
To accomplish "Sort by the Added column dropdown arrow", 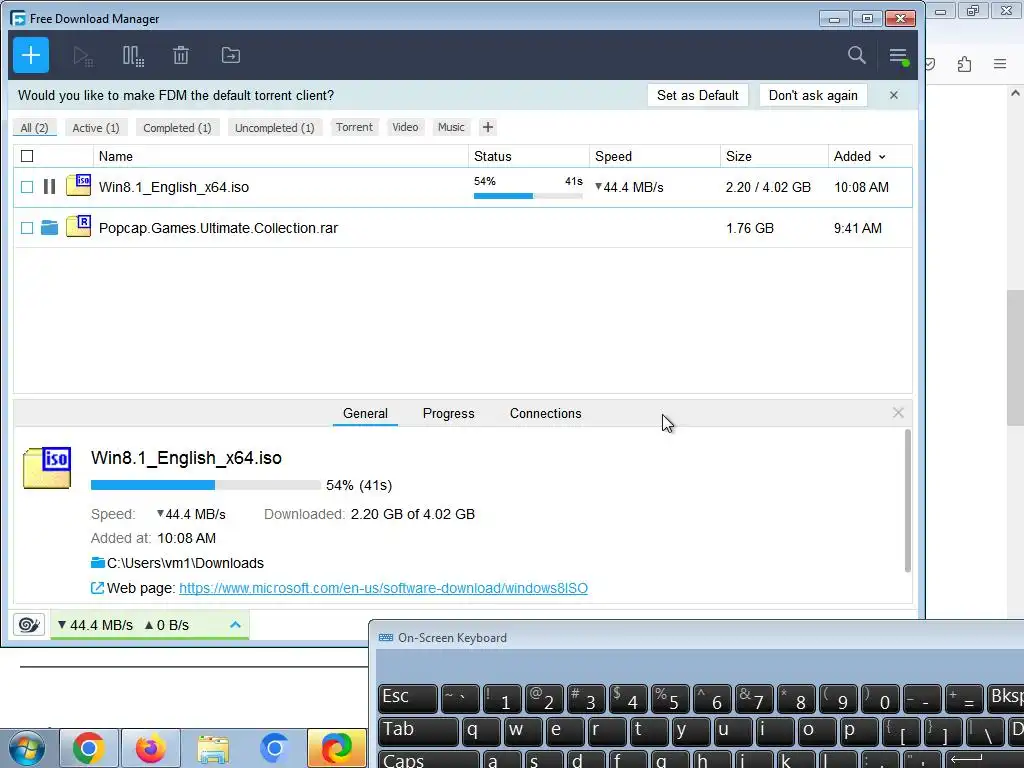I will 882,157.
